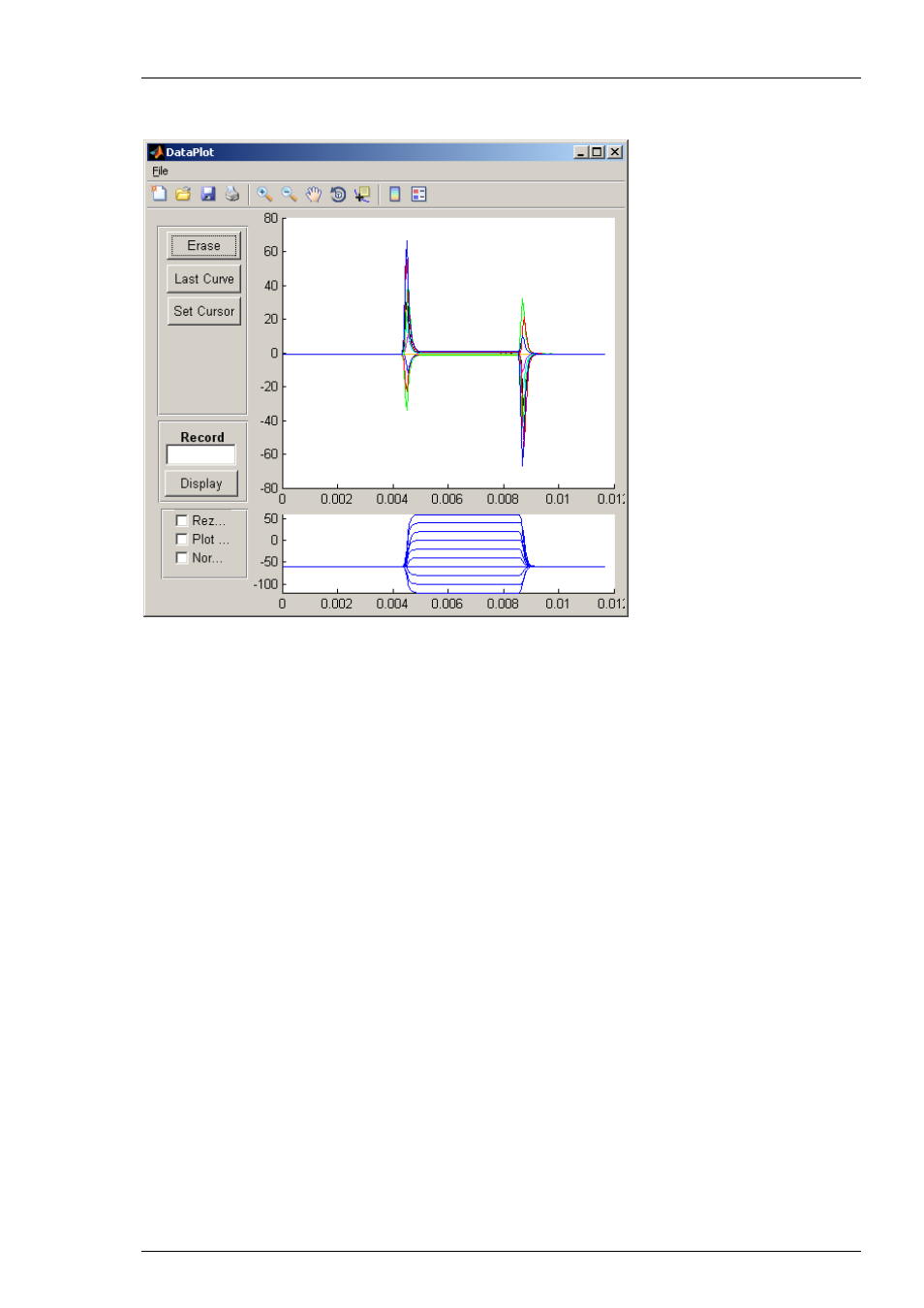Screen dimensions: 924x1308
Task: Open a file with the folder icon
Action: tap(183, 194)
